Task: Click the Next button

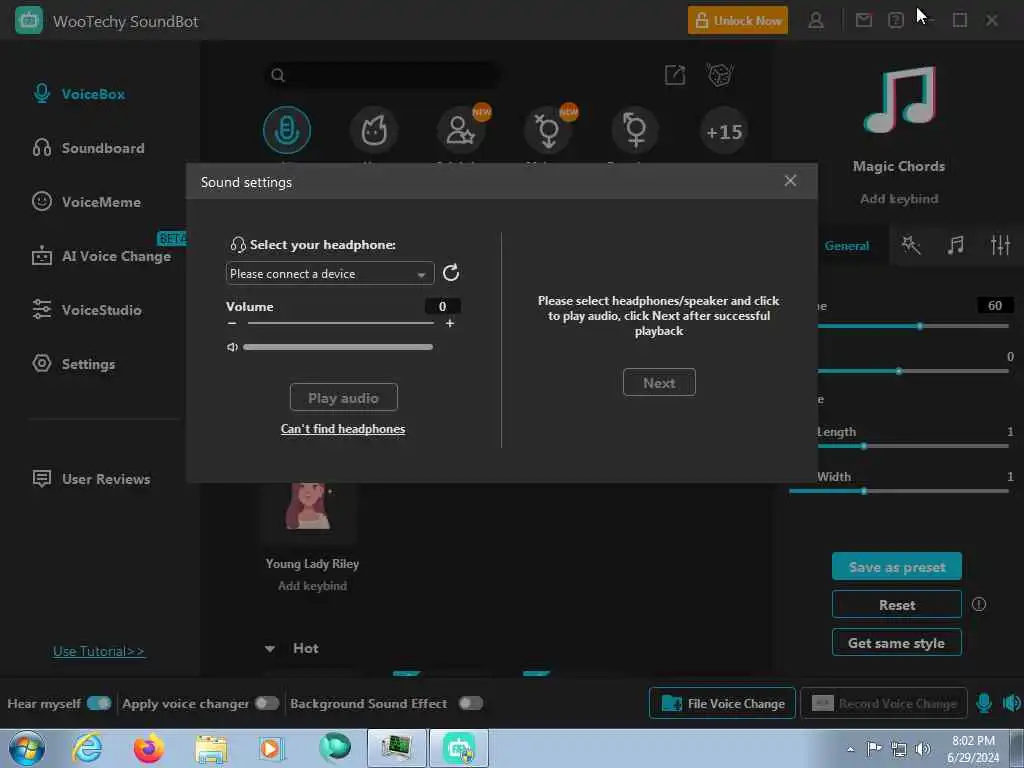Action: 659,383
